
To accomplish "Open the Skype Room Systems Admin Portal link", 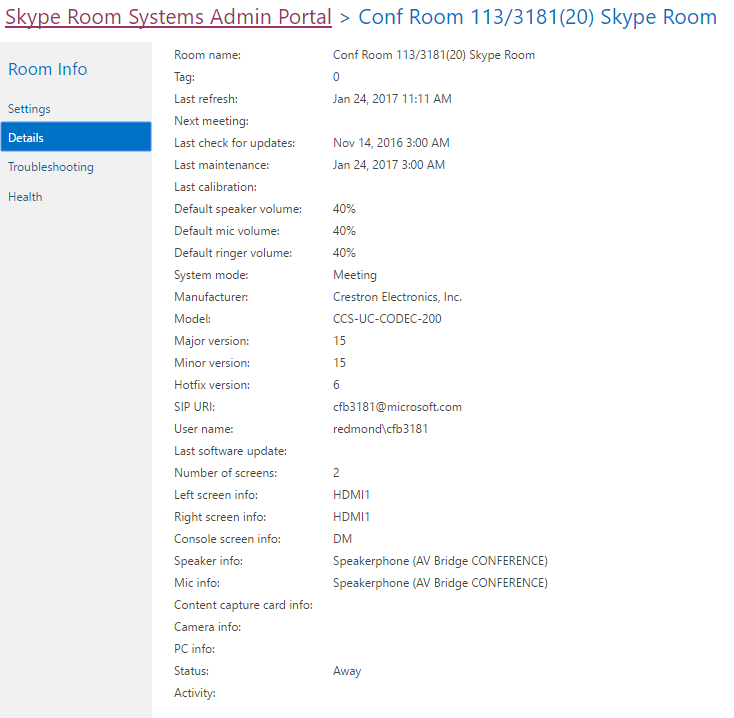I will [168, 17].
